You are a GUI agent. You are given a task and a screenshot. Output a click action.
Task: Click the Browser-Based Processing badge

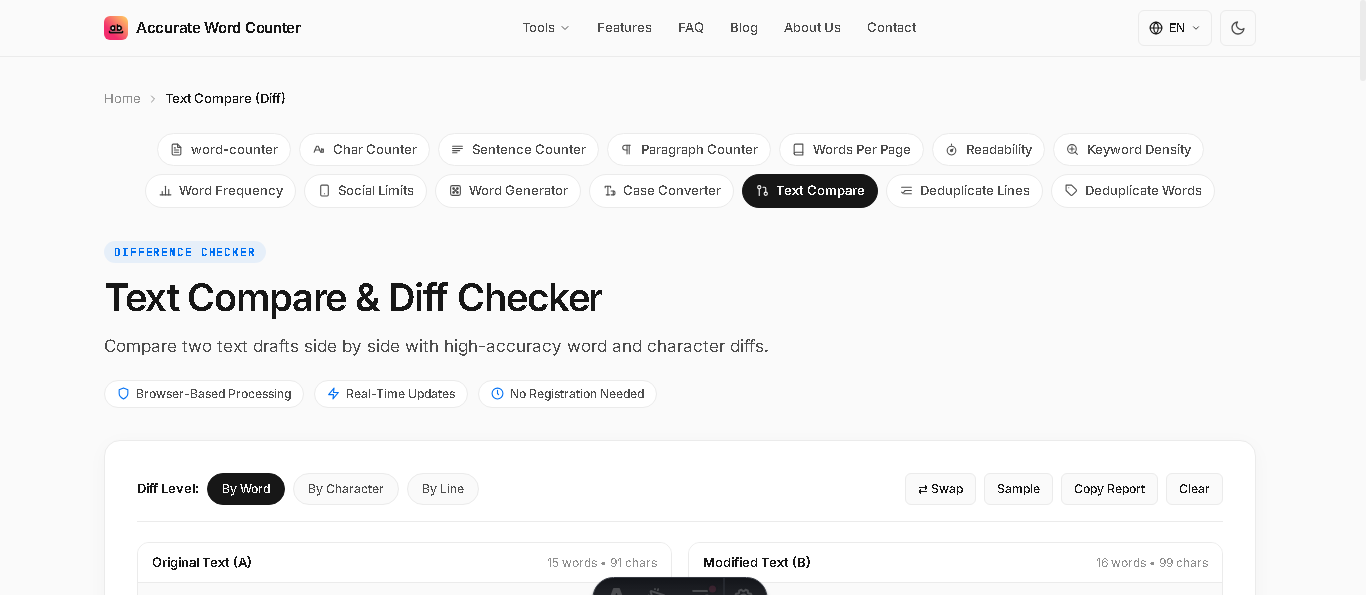tap(204, 394)
